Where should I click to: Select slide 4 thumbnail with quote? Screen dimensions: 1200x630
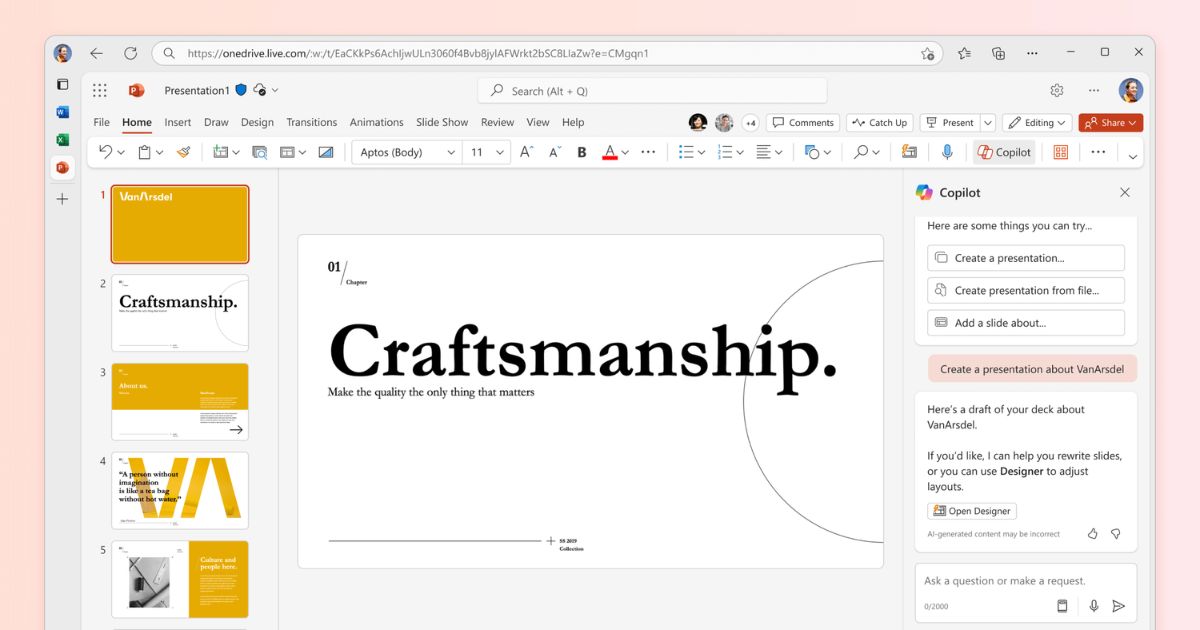tap(180, 491)
